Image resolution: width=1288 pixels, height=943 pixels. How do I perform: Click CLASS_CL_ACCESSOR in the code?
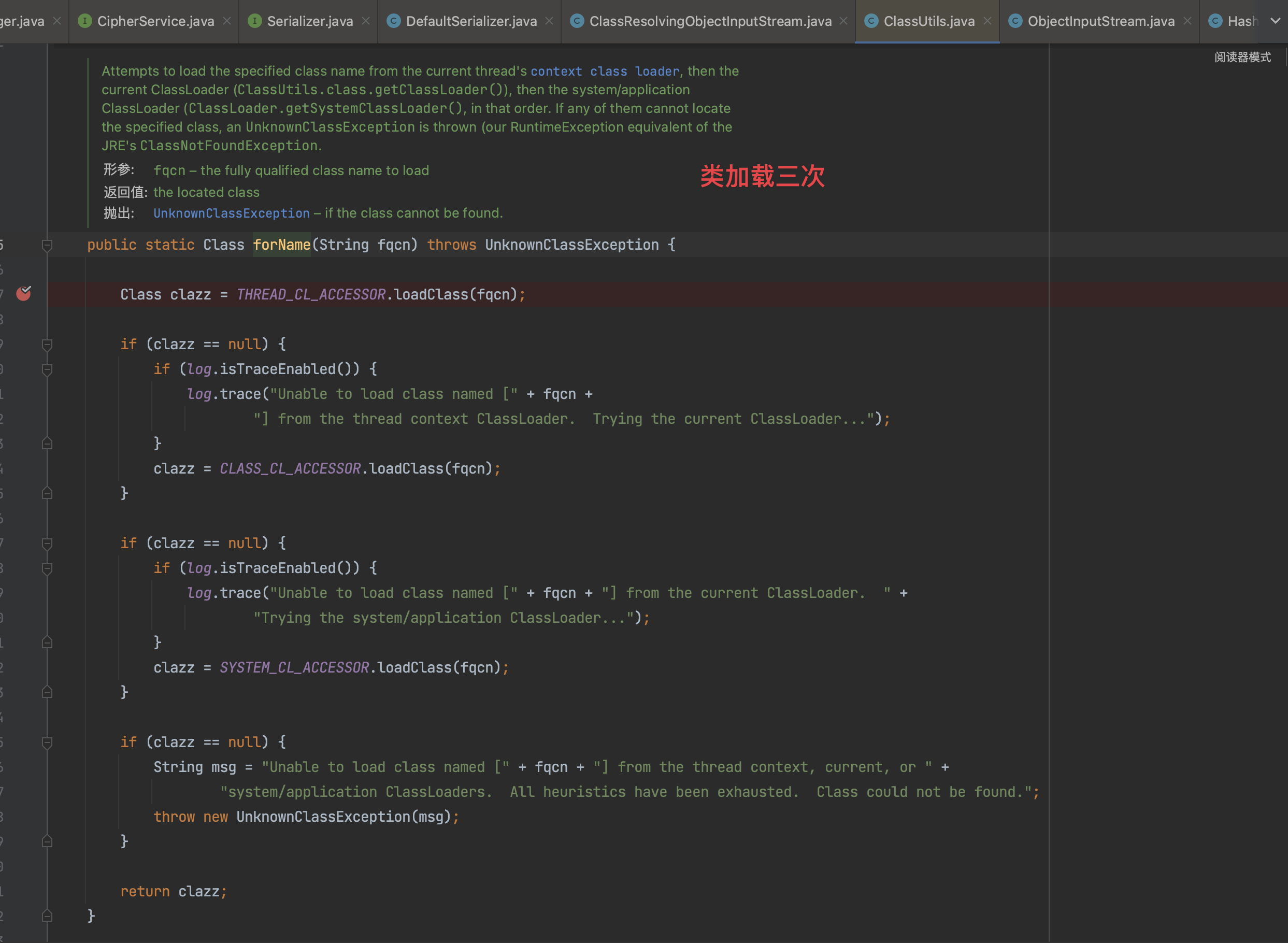point(290,468)
